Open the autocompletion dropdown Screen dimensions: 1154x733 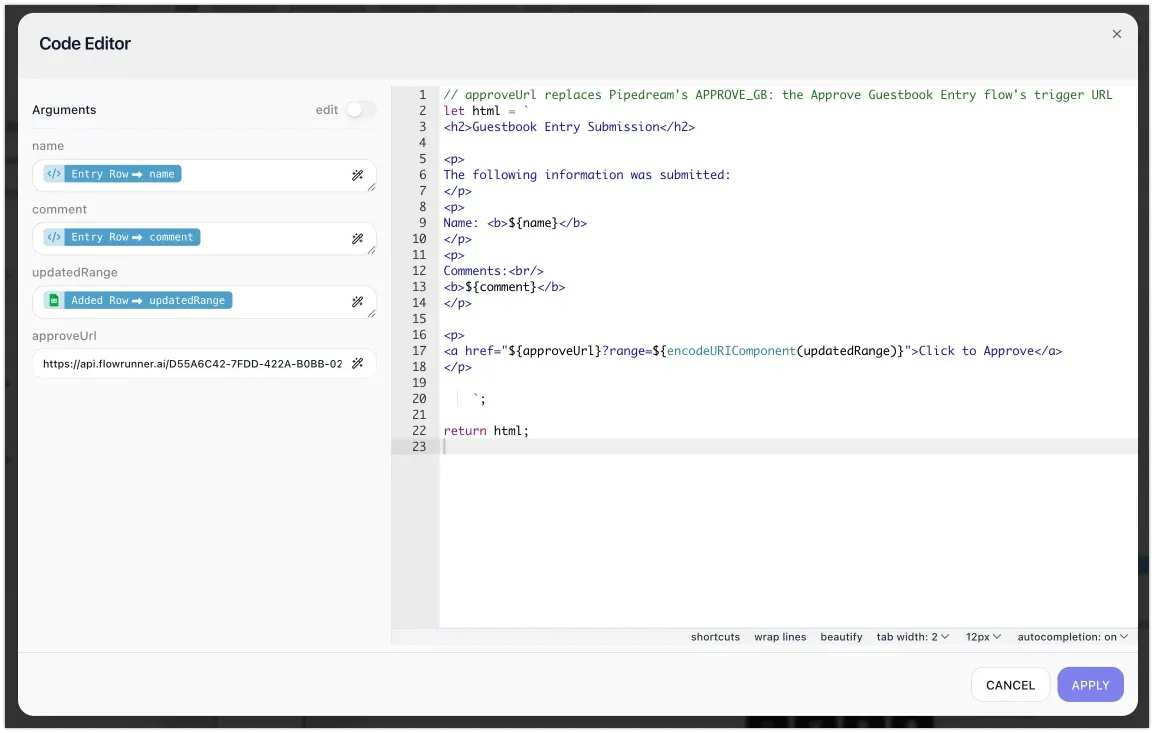(1072, 637)
